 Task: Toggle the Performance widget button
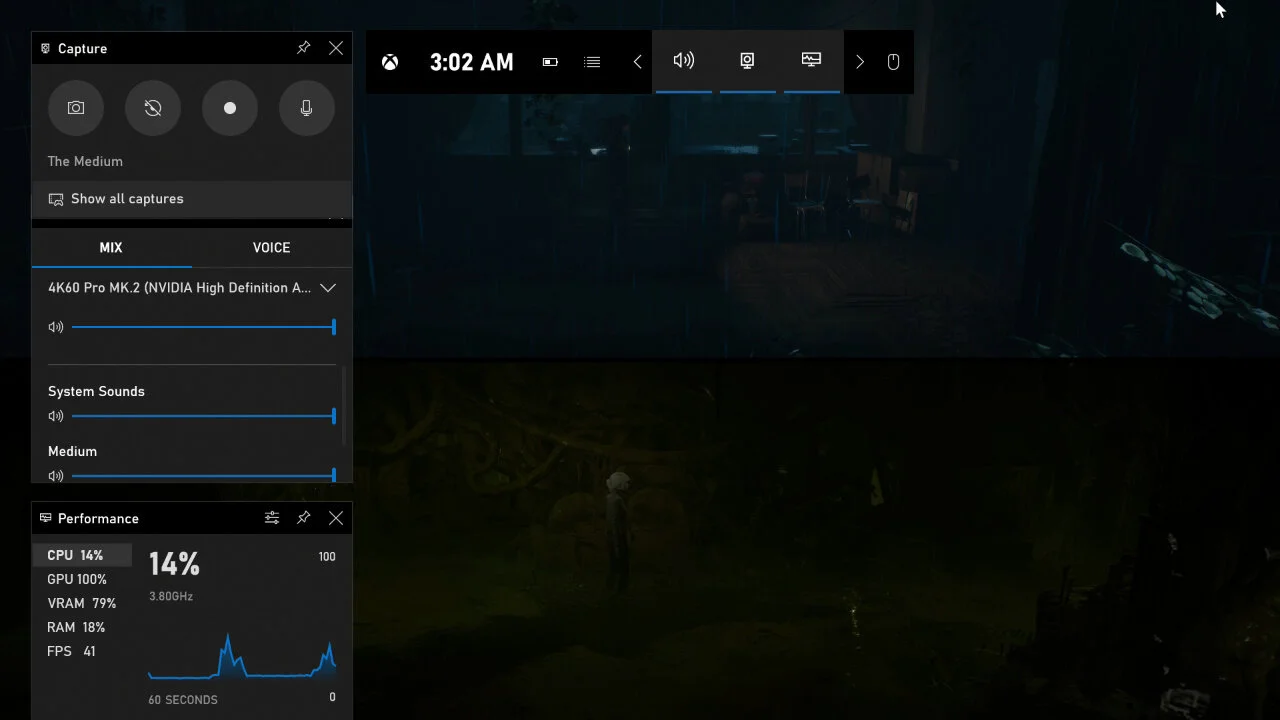point(811,61)
